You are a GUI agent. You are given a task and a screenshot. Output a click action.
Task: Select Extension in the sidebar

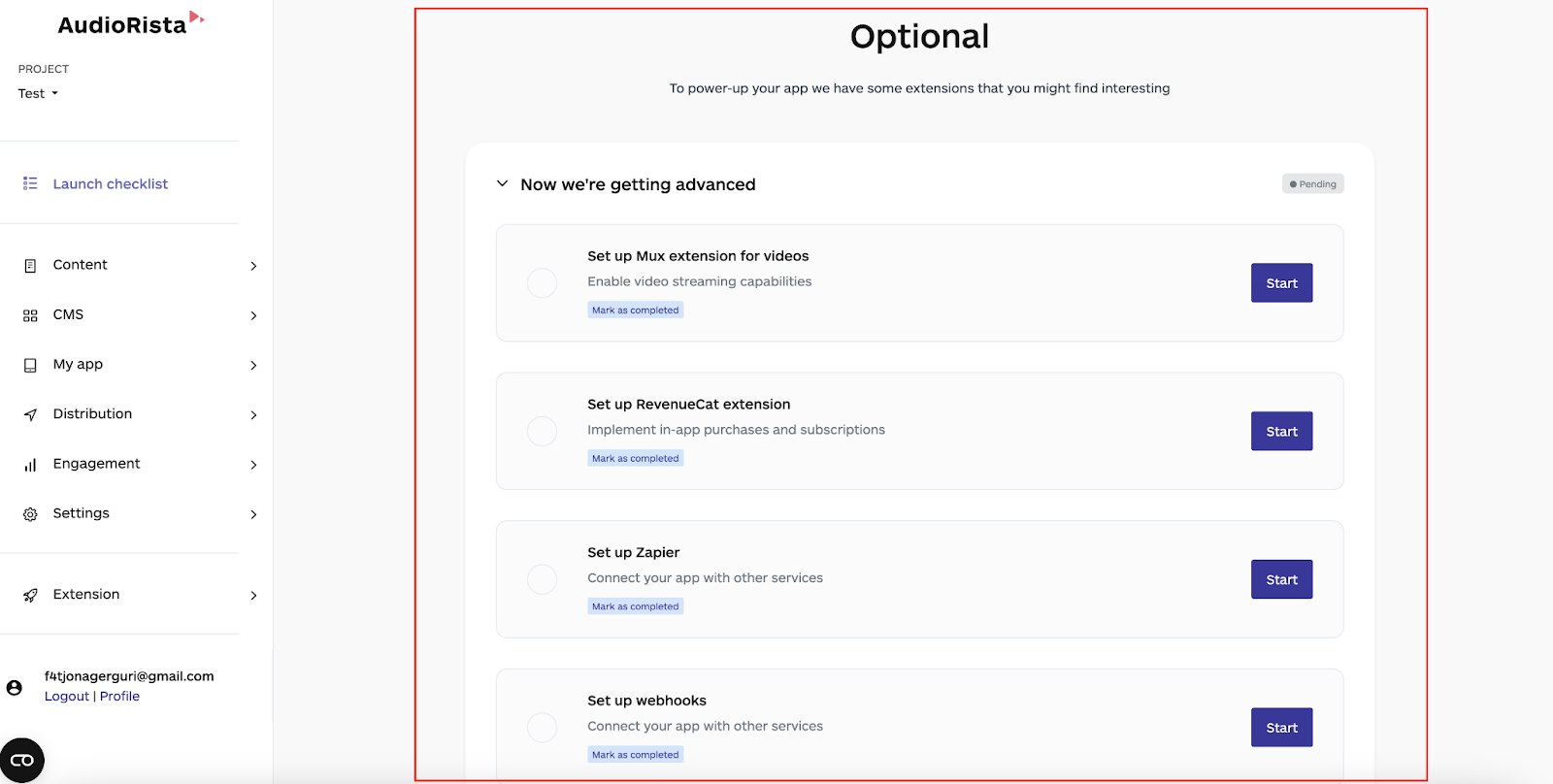click(85, 594)
